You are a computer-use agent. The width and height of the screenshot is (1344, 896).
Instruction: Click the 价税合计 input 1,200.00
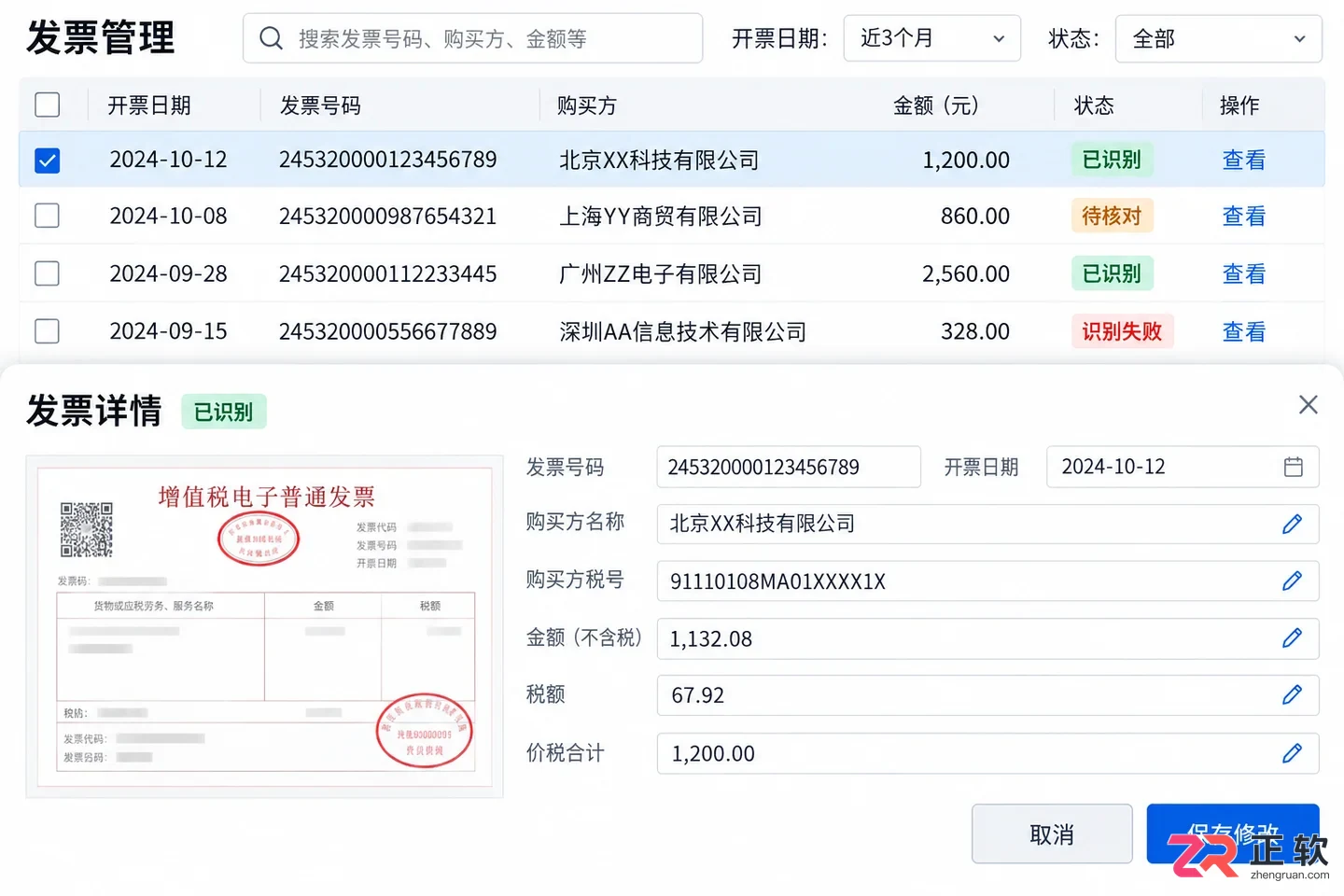point(987,753)
